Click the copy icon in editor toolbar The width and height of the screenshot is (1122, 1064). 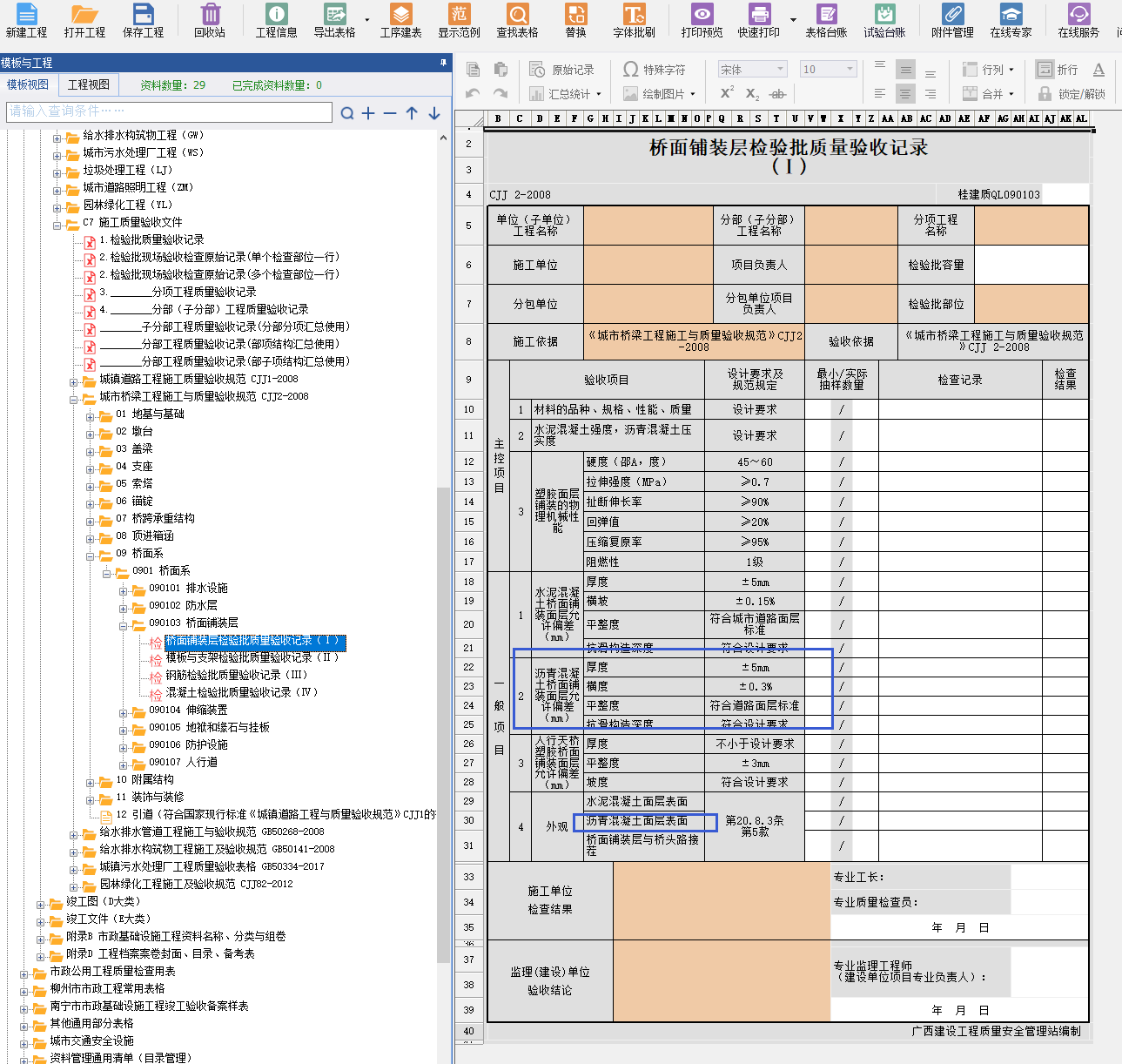tap(473, 70)
